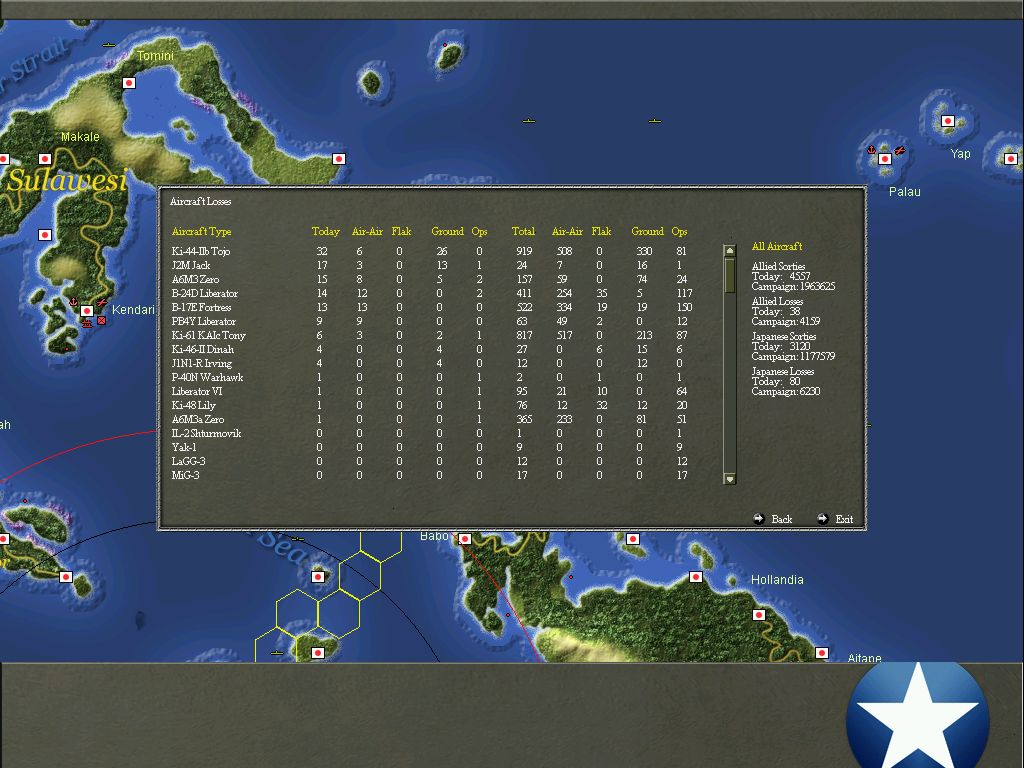Viewport: 1024px width, 768px height.
Task: Click the red airfield icon at Palau
Action: [x=900, y=151]
